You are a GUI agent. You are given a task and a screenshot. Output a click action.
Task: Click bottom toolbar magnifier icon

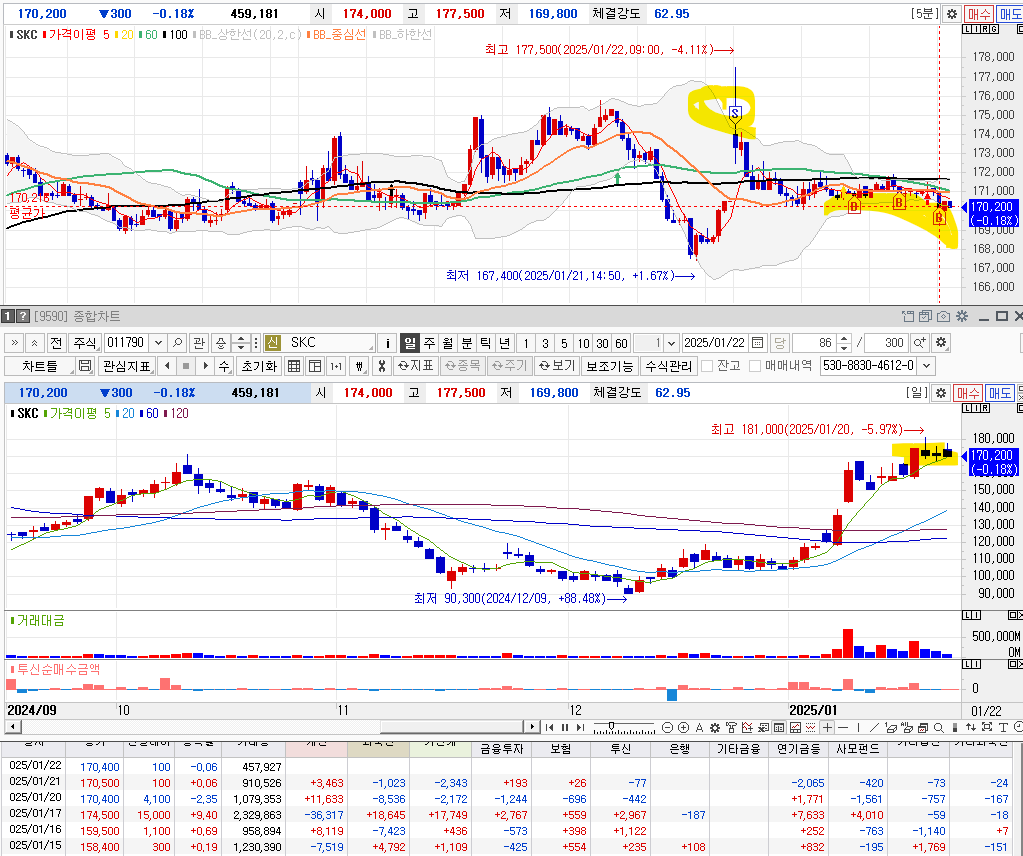pos(939,727)
